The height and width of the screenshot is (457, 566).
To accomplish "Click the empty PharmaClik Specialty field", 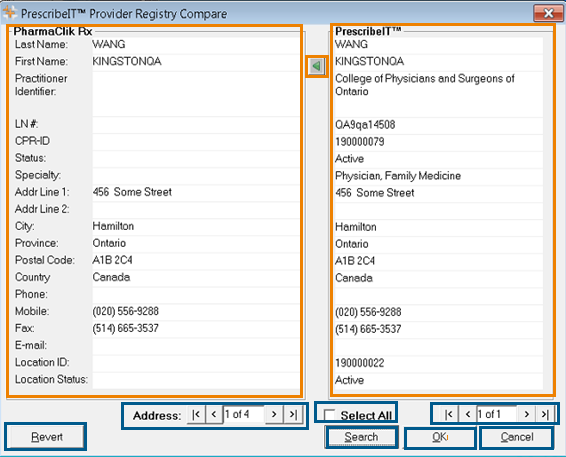I will click(x=196, y=175).
